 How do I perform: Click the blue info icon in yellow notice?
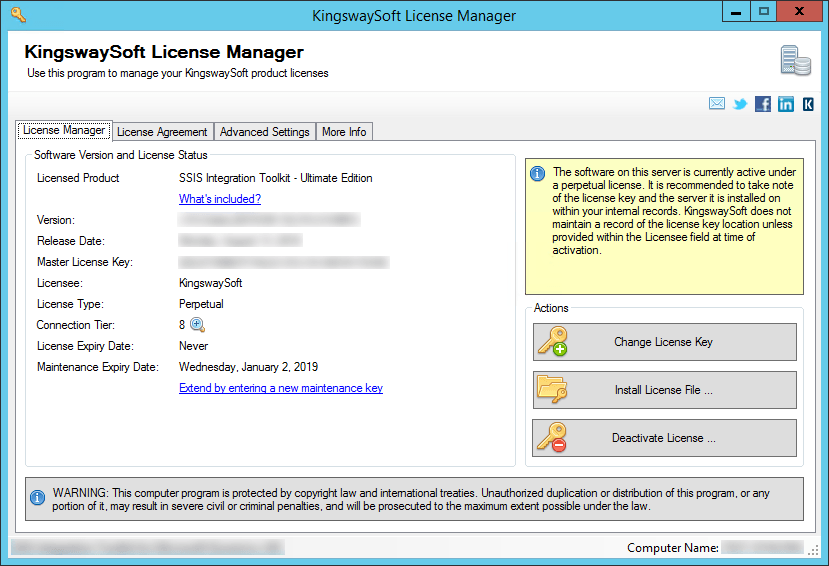(538, 173)
